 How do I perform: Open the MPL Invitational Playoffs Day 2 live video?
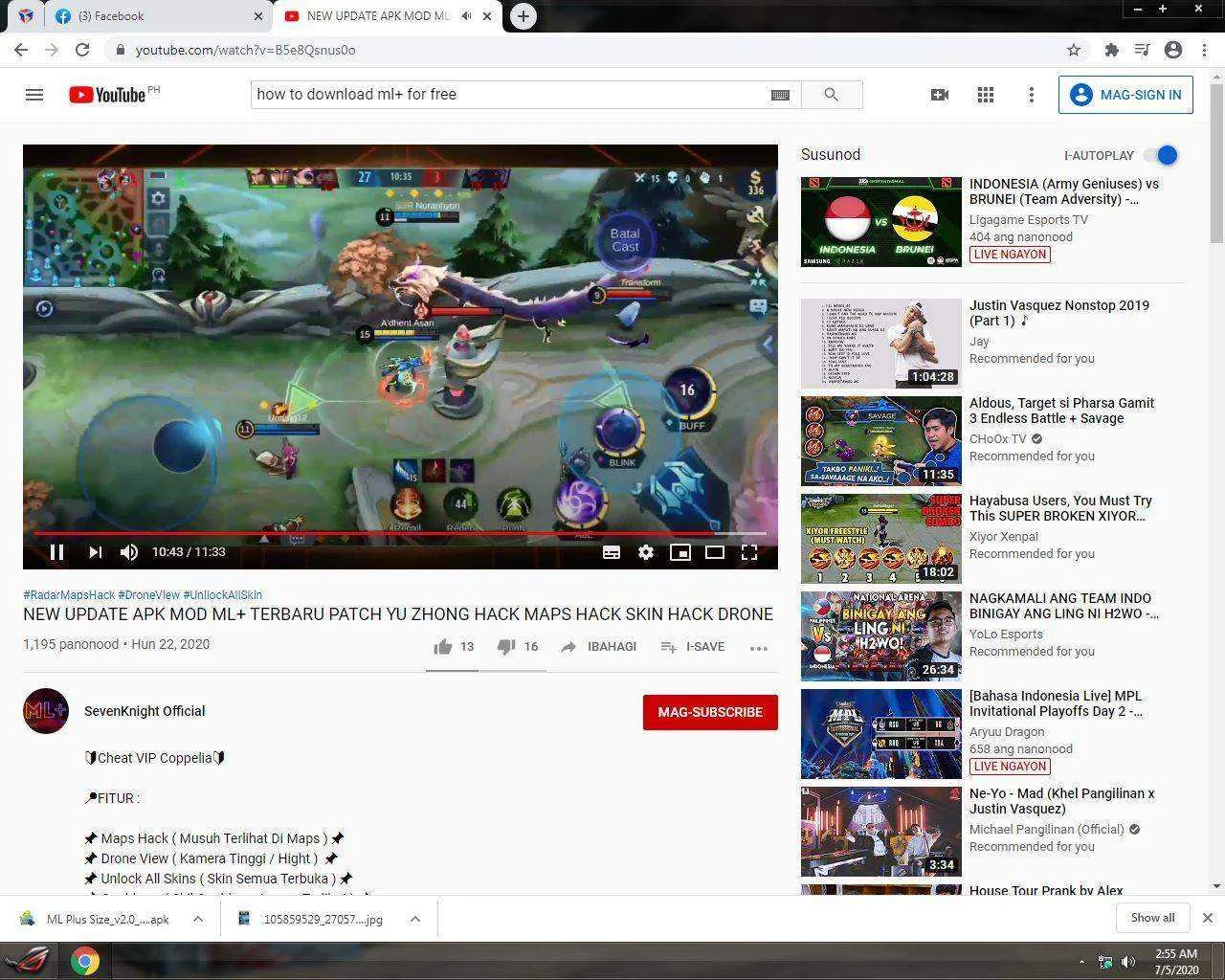tap(881, 734)
